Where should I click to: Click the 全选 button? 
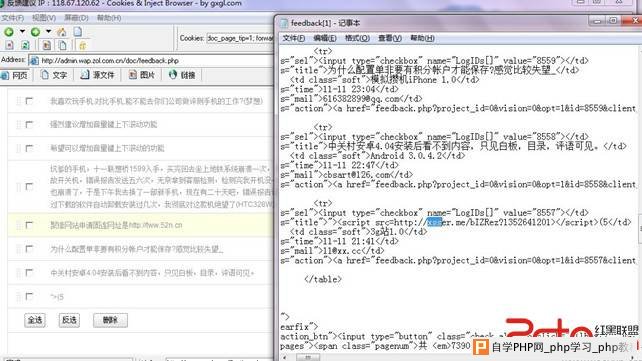(x=35, y=320)
